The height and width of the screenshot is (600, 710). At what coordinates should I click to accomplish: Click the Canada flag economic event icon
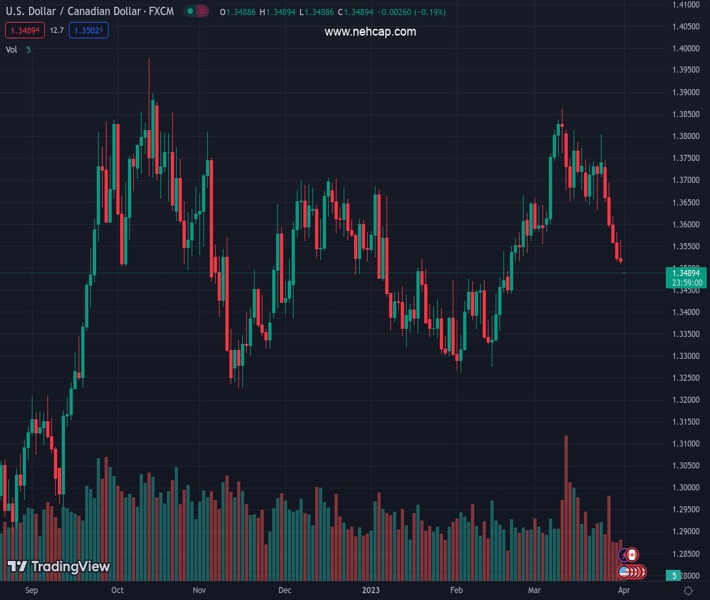coord(632,554)
